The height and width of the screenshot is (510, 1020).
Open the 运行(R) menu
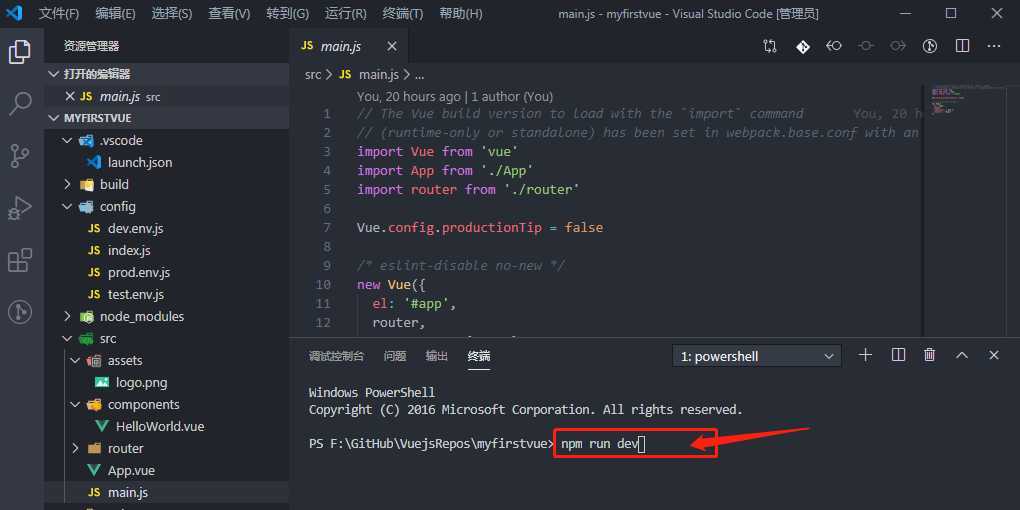(345, 14)
